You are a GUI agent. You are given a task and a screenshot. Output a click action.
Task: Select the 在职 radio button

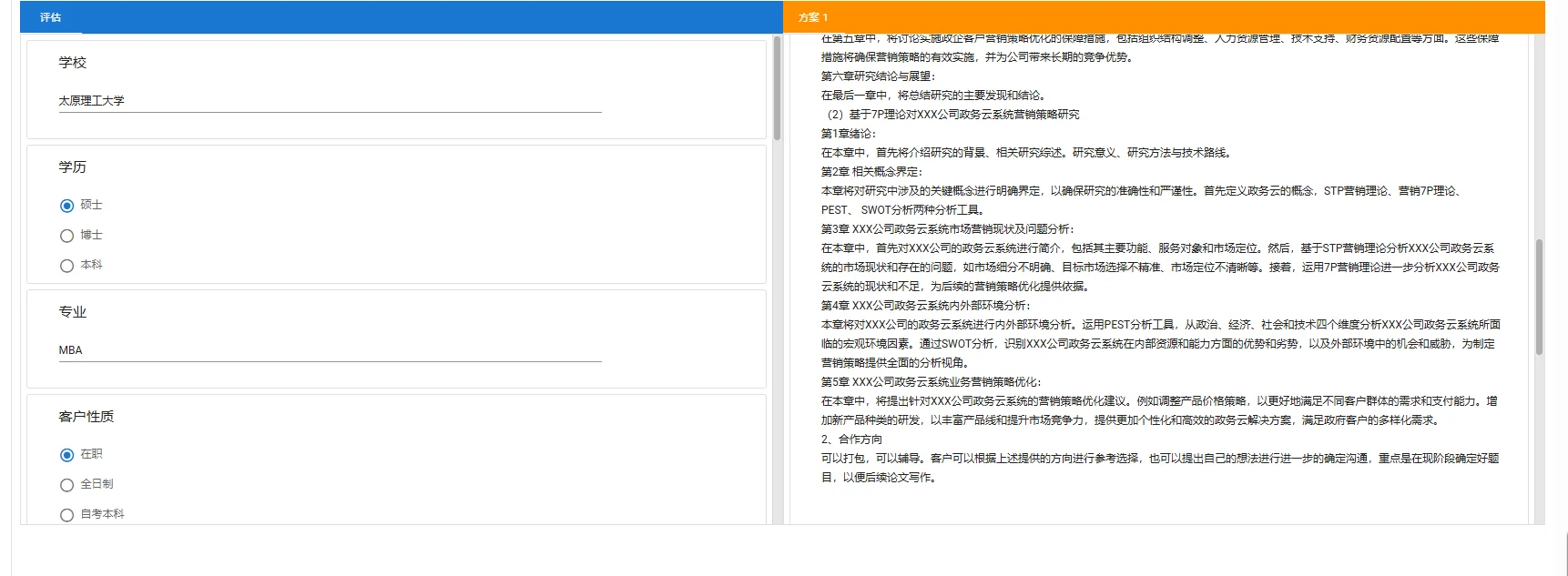pyautogui.click(x=66, y=455)
